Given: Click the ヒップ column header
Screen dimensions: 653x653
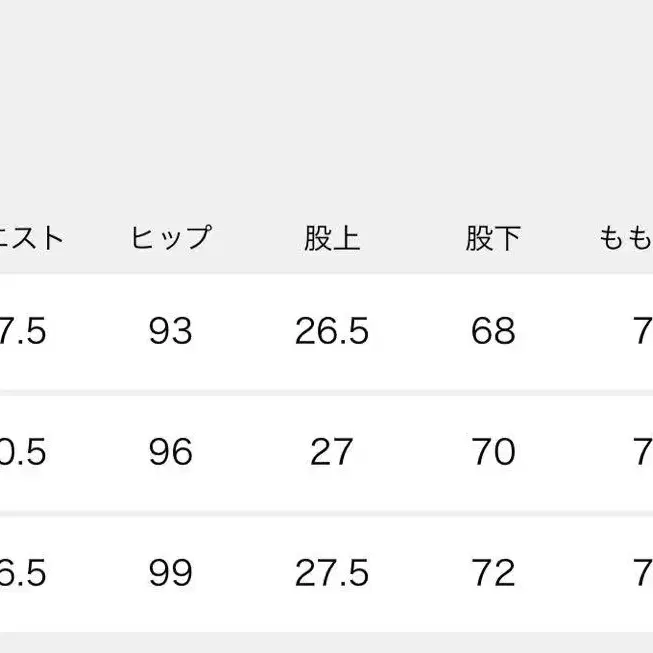Looking at the screenshot, I should pyautogui.click(x=170, y=238).
